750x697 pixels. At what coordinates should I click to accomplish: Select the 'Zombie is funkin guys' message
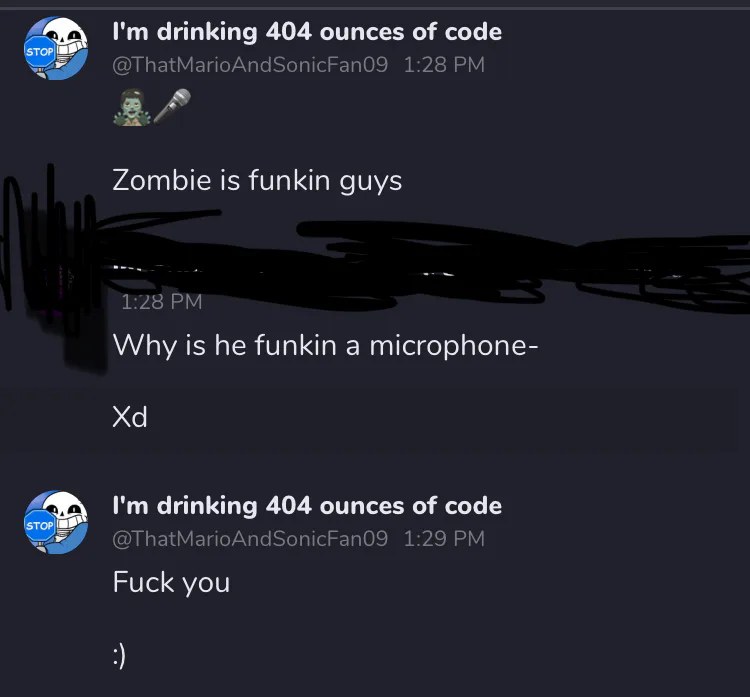[x=257, y=181]
